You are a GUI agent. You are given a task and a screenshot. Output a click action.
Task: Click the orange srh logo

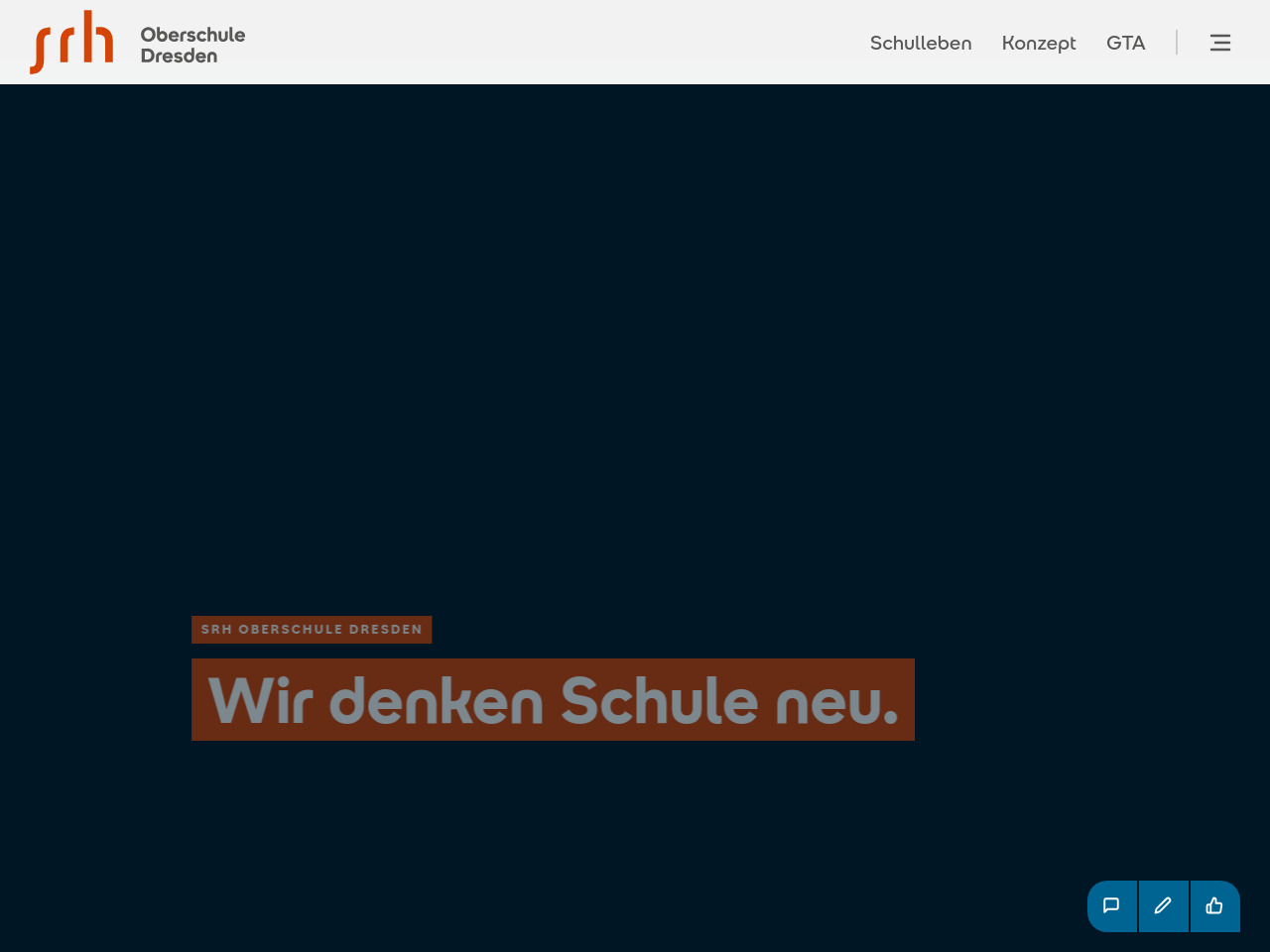click(x=71, y=43)
